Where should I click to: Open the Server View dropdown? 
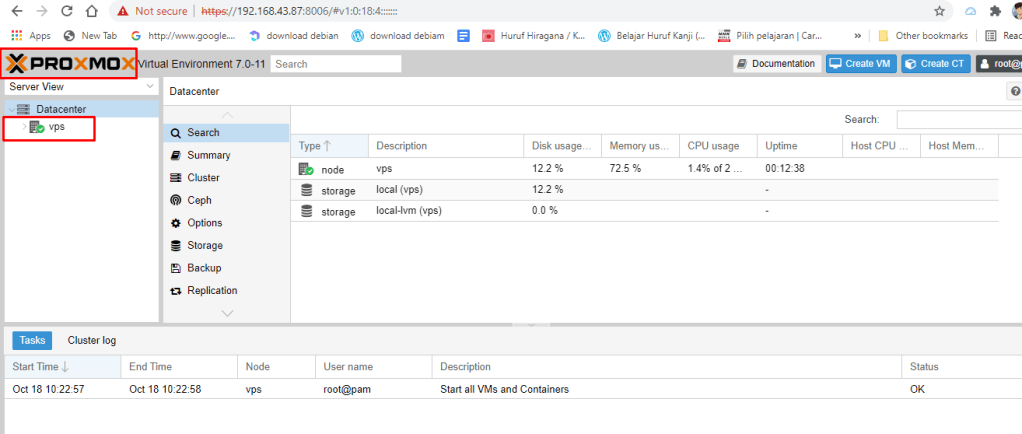[79, 87]
